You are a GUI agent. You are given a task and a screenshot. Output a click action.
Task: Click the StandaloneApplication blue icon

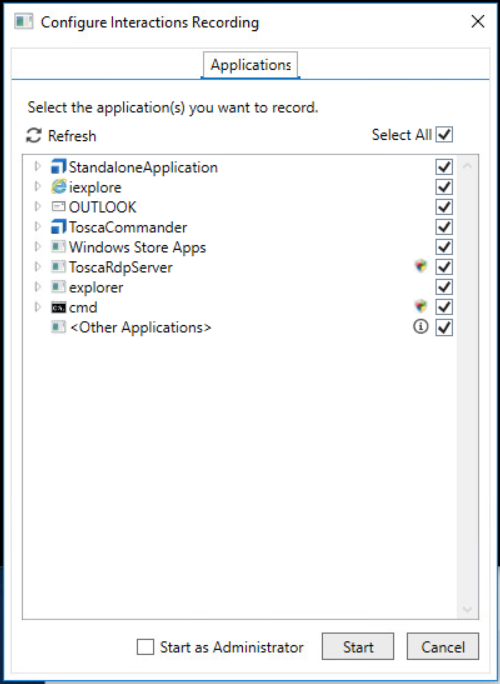[58, 167]
